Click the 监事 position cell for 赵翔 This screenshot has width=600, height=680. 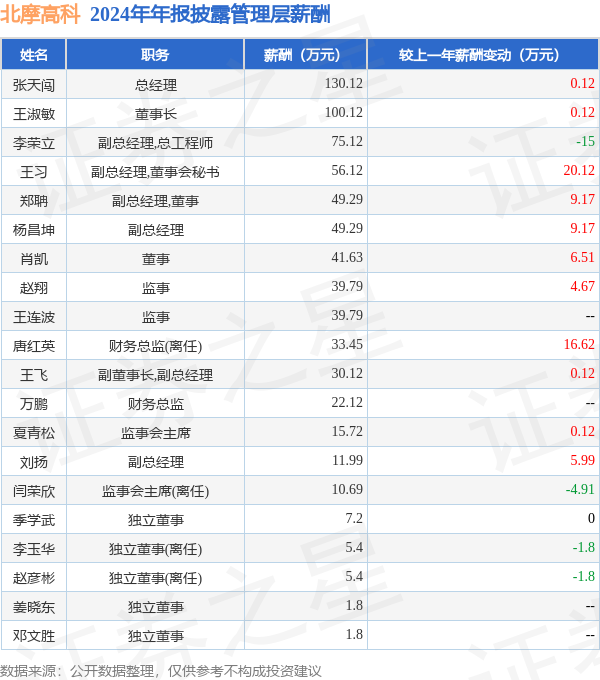coord(156,288)
